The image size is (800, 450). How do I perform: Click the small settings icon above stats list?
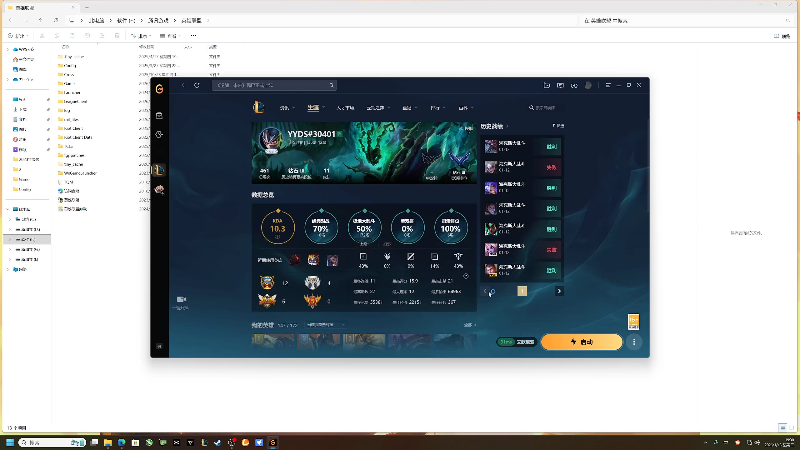click(x=466, y=276)
